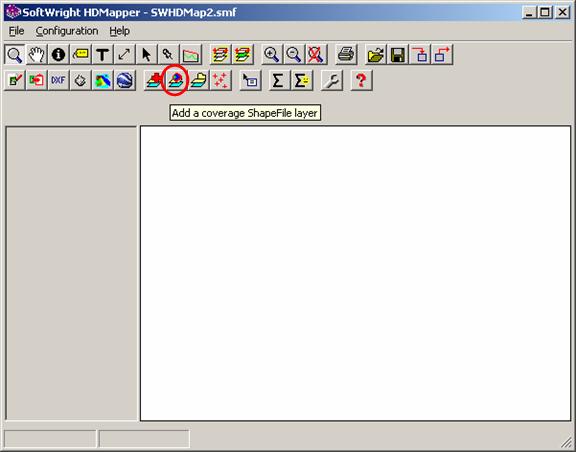
Task: Toggle the magnifier zoom tool
Action: coord(15,55)
